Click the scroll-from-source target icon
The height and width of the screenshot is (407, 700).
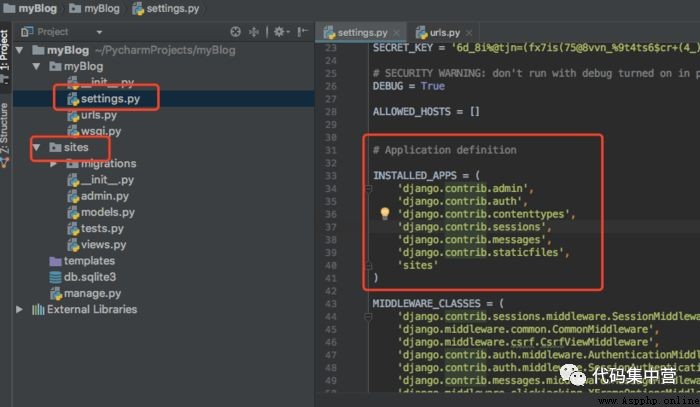coord(235,32)
